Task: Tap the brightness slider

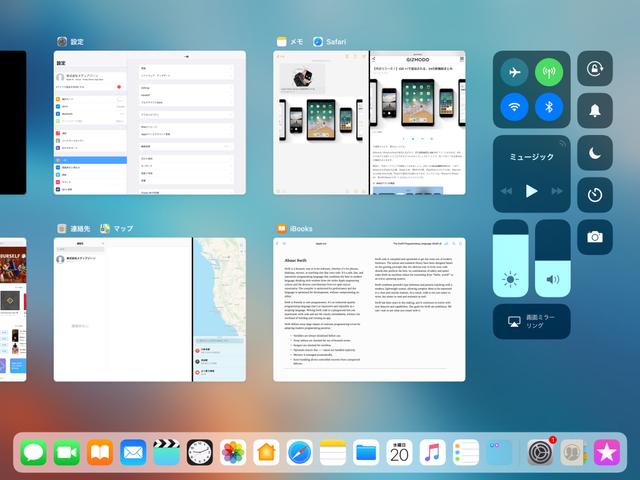Action: click(510, 258)
